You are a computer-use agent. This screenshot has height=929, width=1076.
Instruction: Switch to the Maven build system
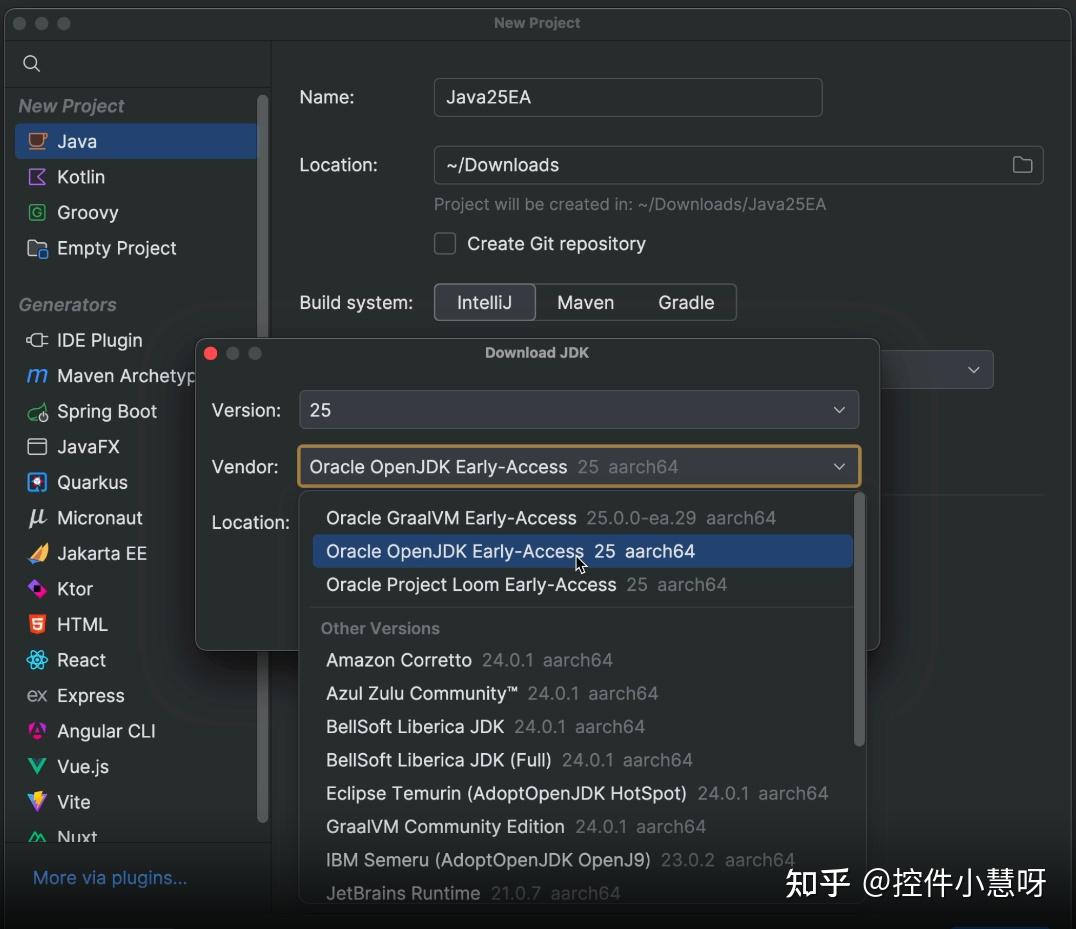coord(585,302)
